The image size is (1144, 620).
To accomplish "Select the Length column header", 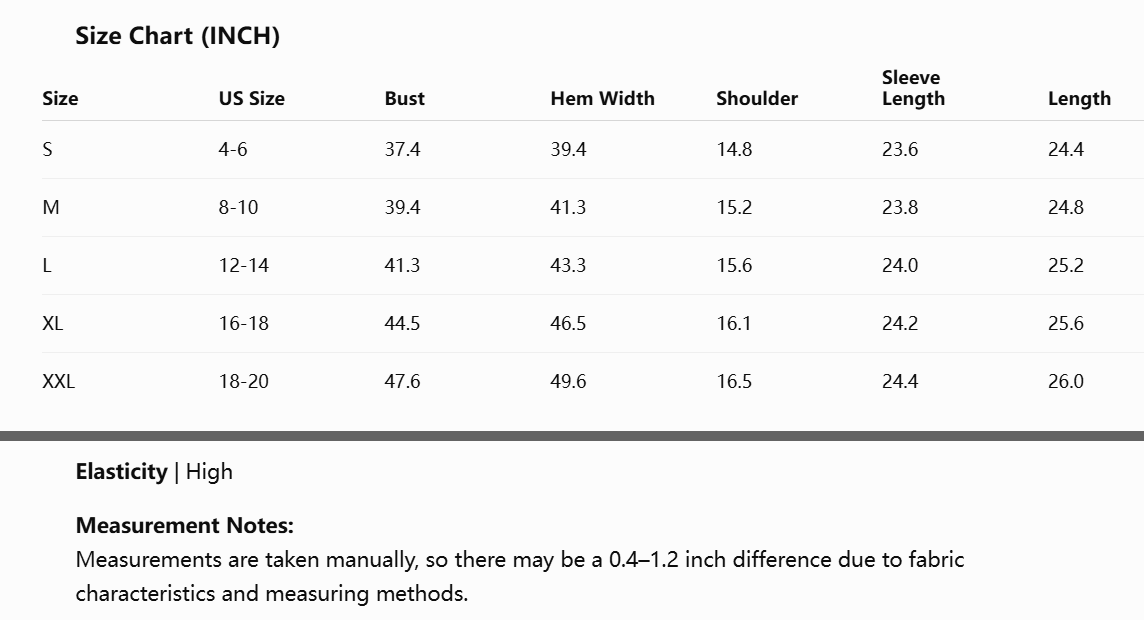I will pos(1079,99).
